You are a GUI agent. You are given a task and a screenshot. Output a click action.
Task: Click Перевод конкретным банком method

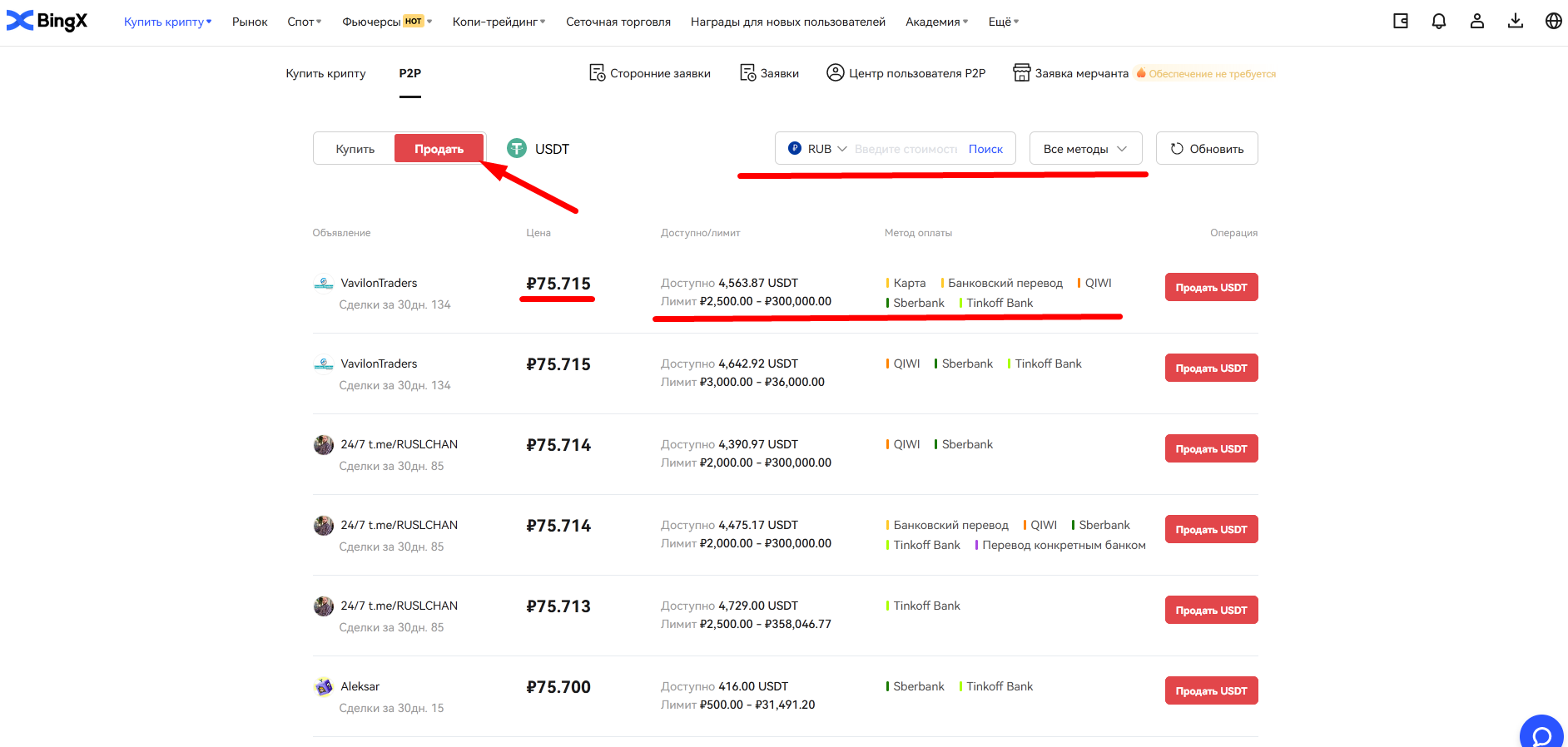pyautogui.click(x=1060, y=545)
